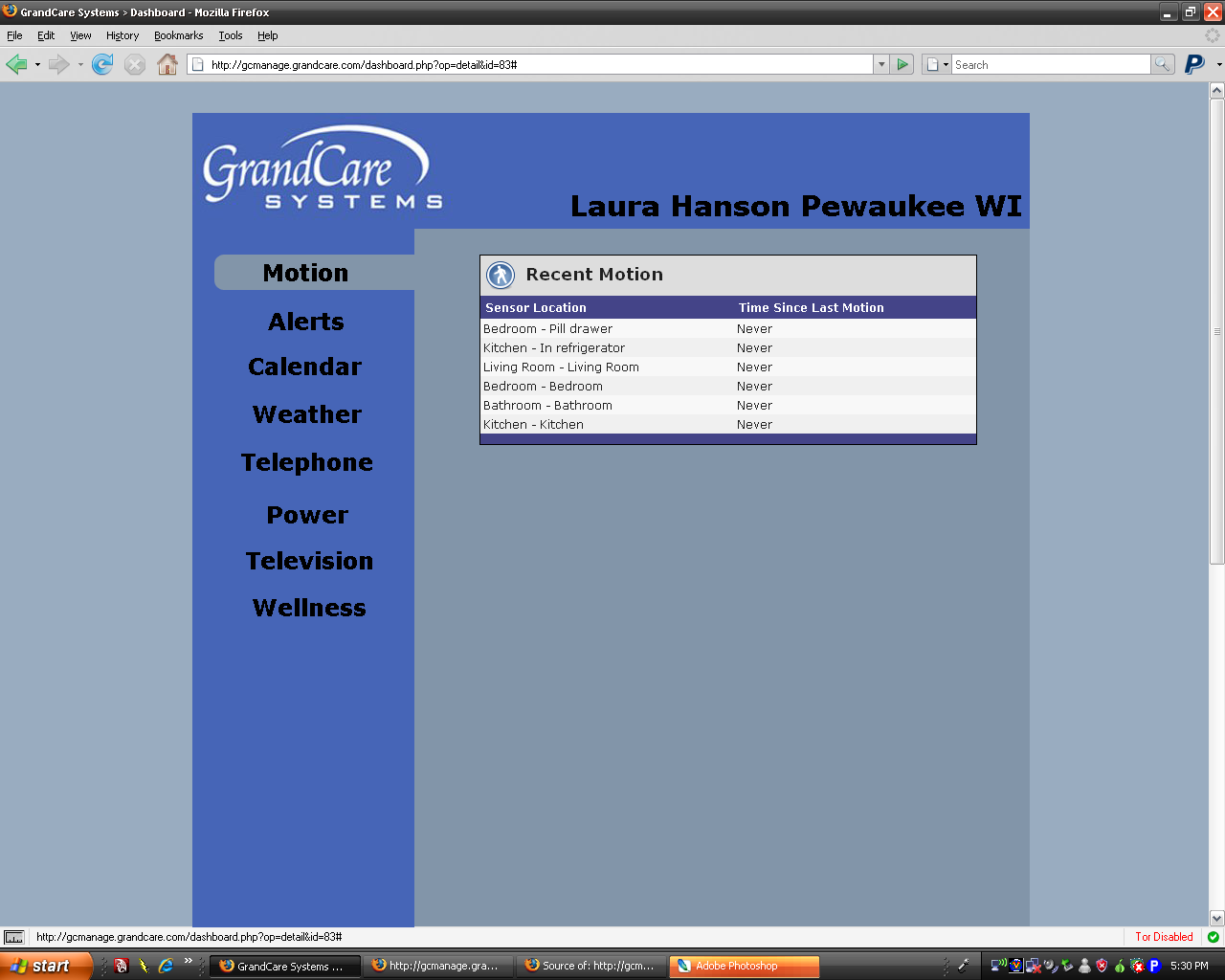
Task: Switch to GrandCare Systems taskbar window
Action: tap(285, 966)
